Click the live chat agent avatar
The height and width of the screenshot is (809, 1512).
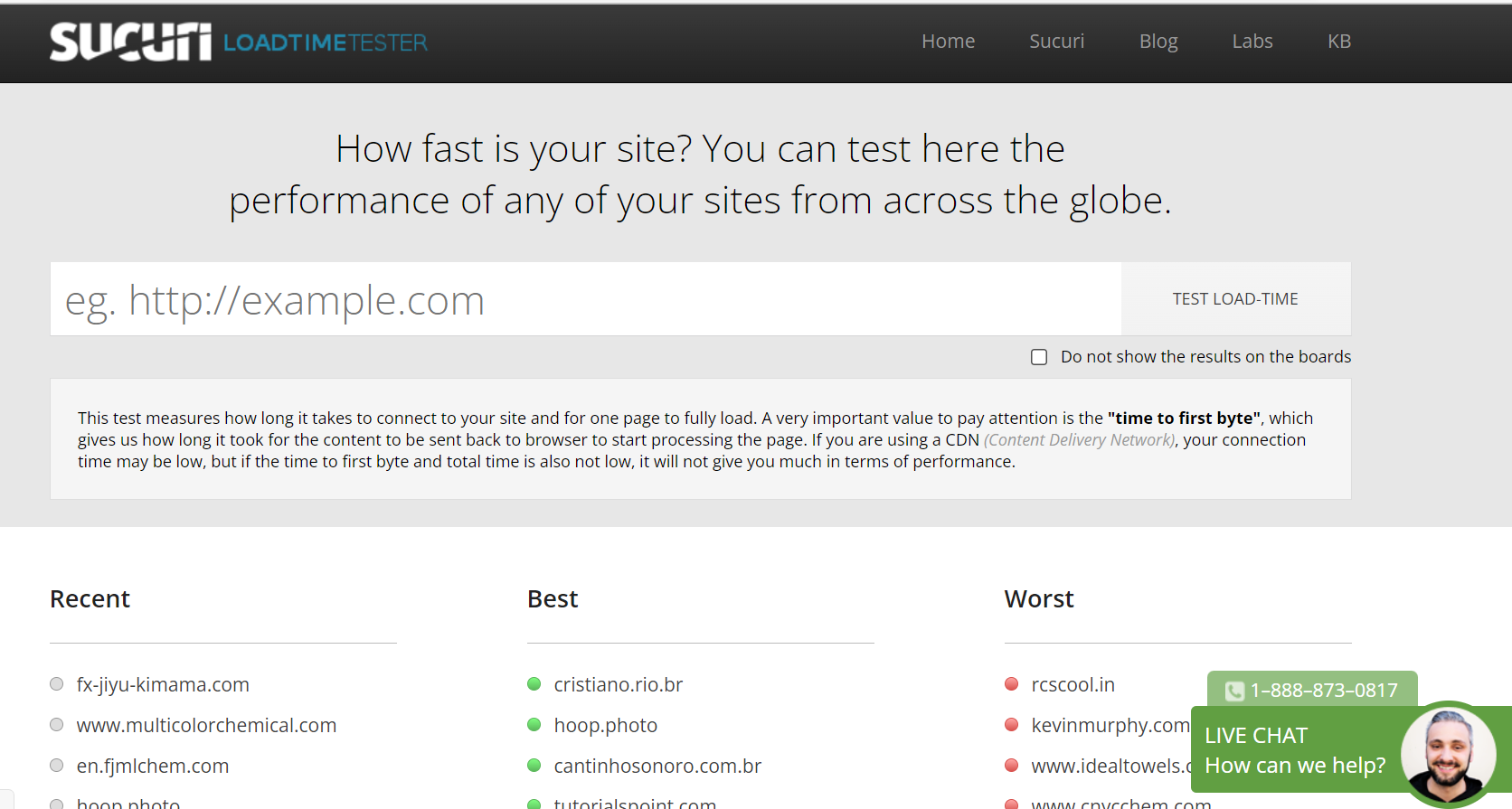click(x=1447, y=754)
